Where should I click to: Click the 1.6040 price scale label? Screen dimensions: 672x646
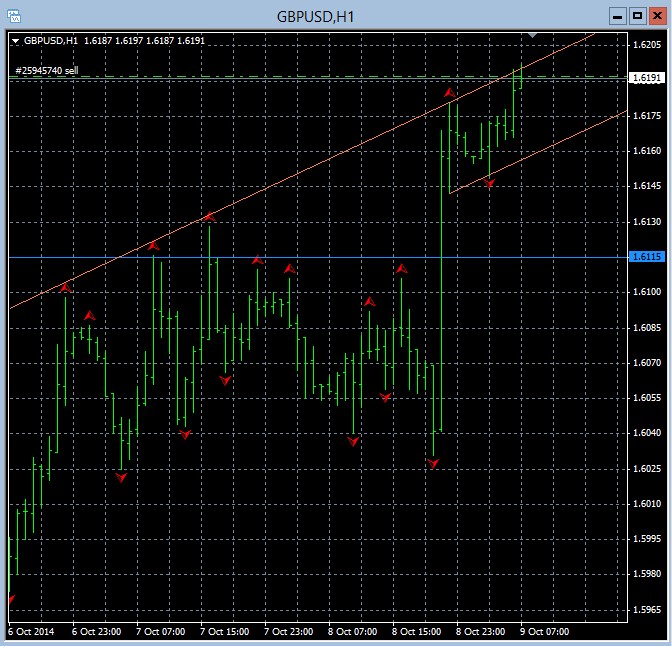tap(647, 433)
